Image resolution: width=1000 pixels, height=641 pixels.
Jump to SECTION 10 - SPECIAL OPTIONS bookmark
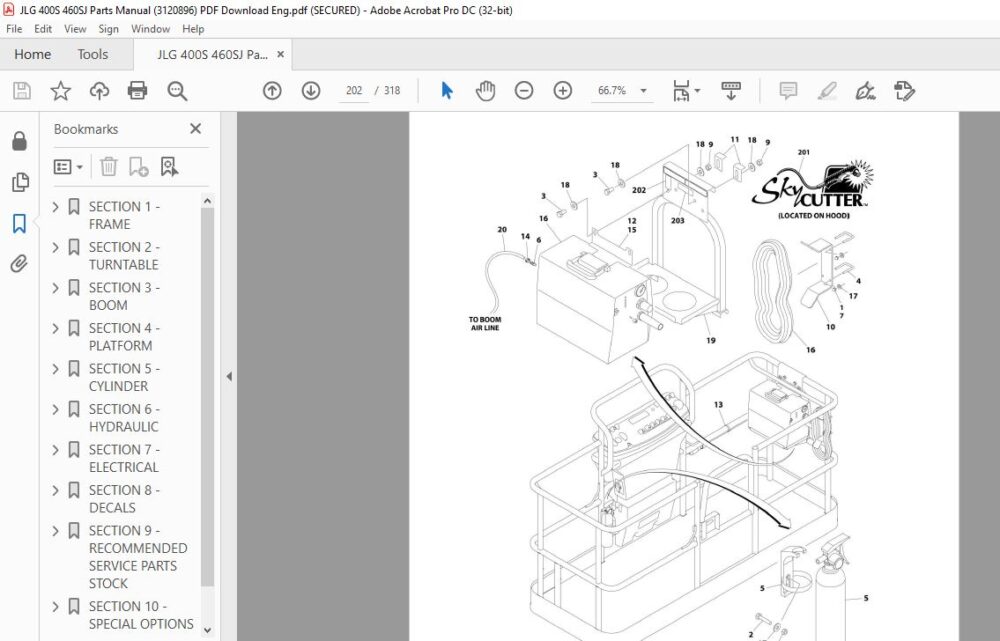141,614
